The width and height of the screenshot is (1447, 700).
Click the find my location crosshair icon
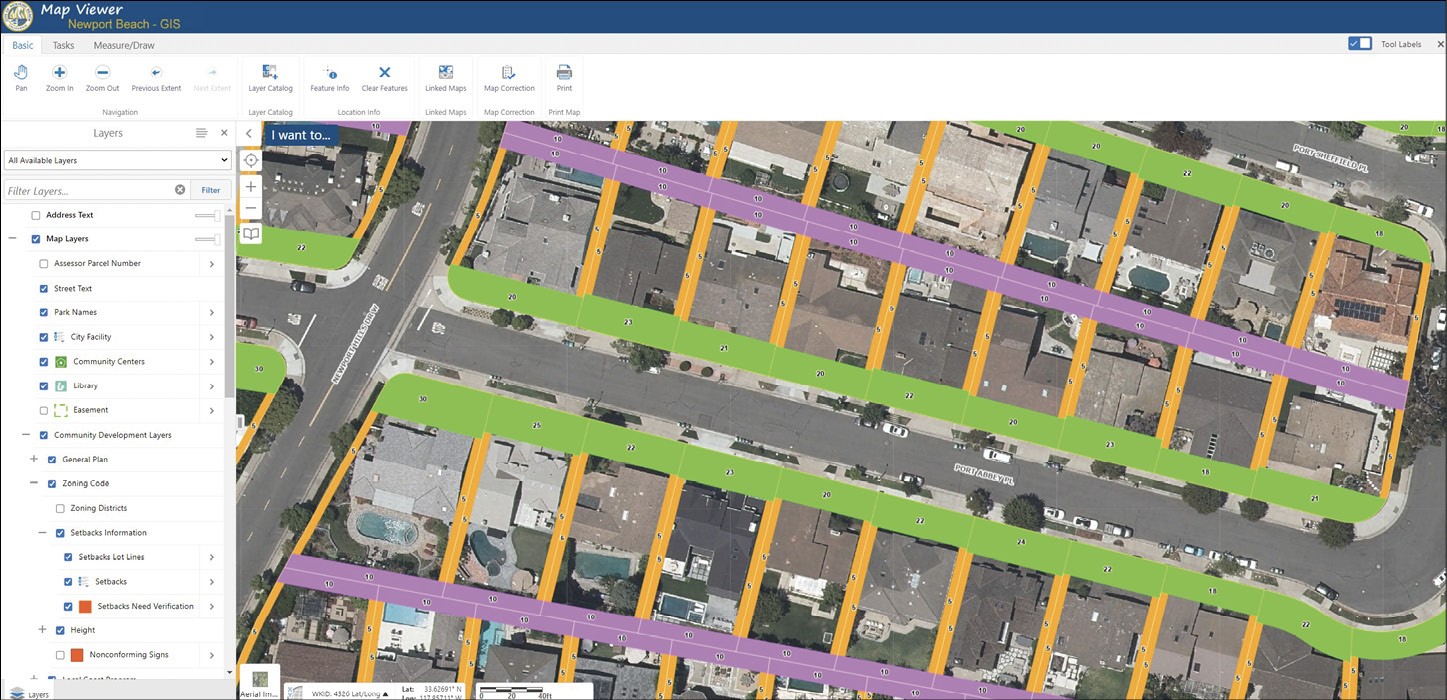tap(250, 160)
